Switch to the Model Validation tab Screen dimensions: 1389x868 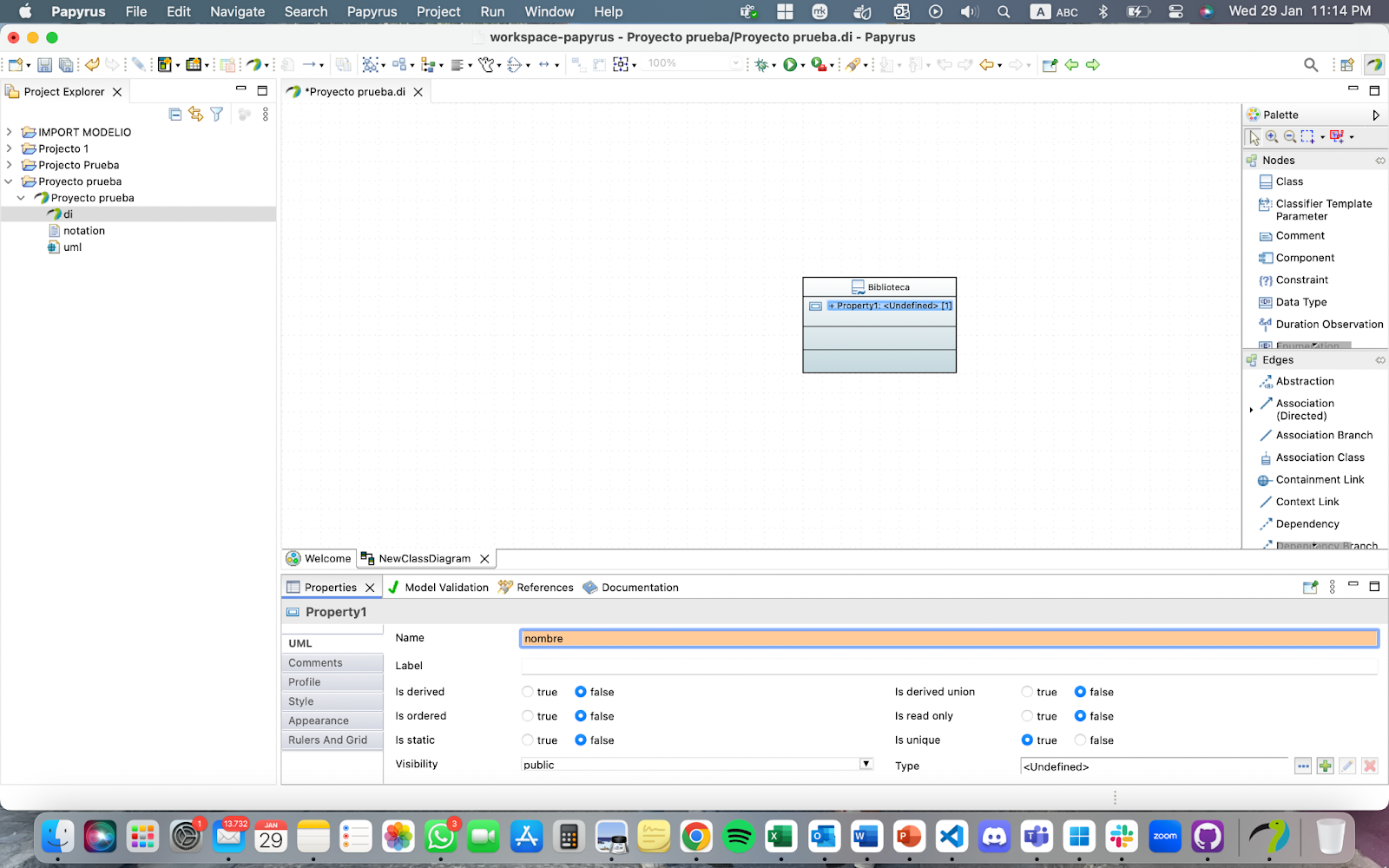[x=438, y=588]
